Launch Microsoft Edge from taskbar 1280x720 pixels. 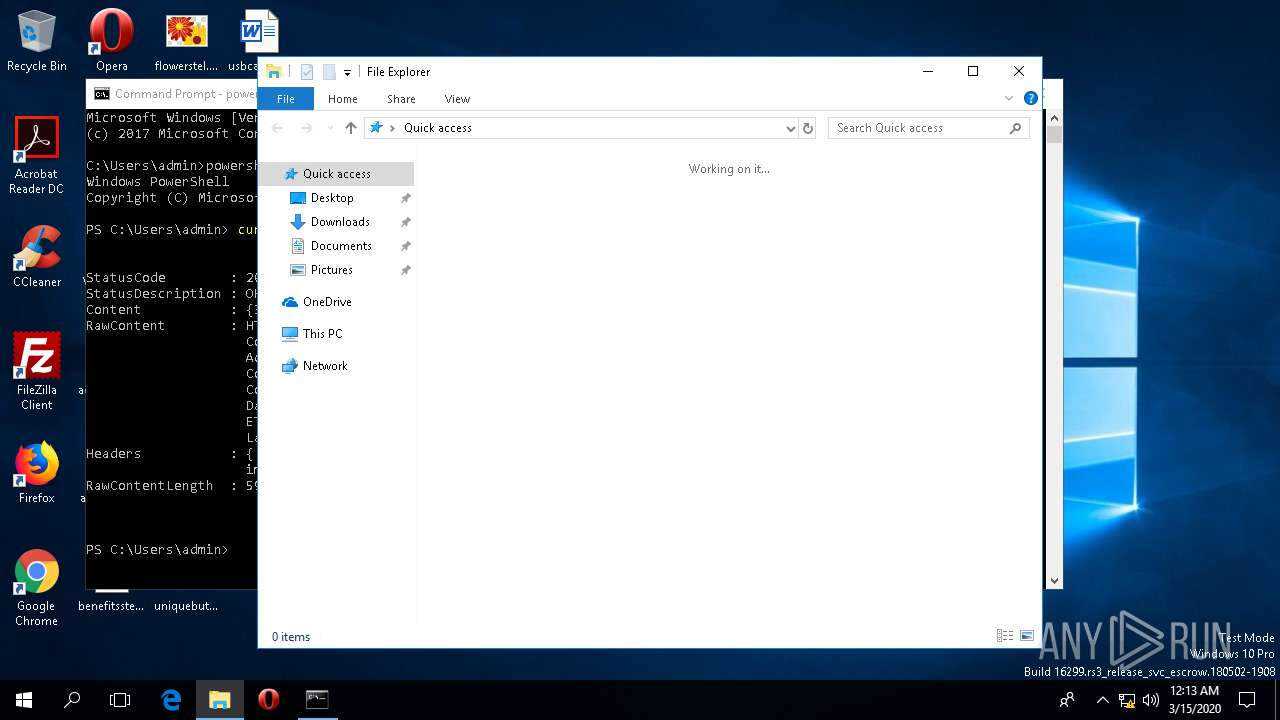click(171, 700)
